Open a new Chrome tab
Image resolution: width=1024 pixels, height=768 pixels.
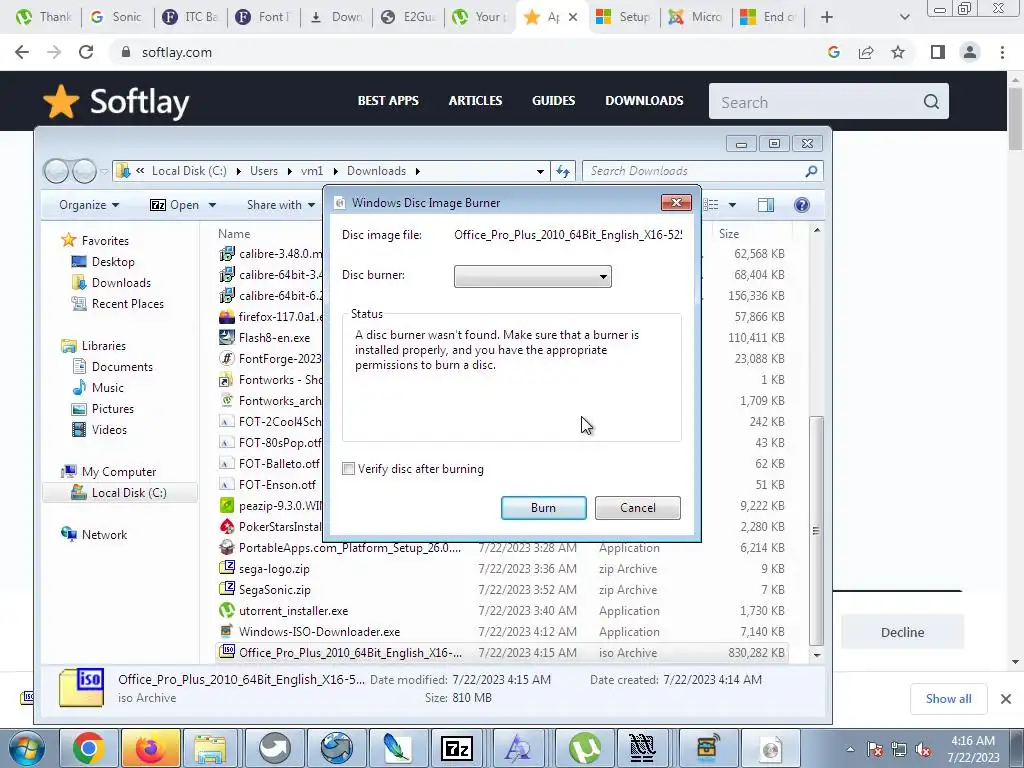click(827, 17)
